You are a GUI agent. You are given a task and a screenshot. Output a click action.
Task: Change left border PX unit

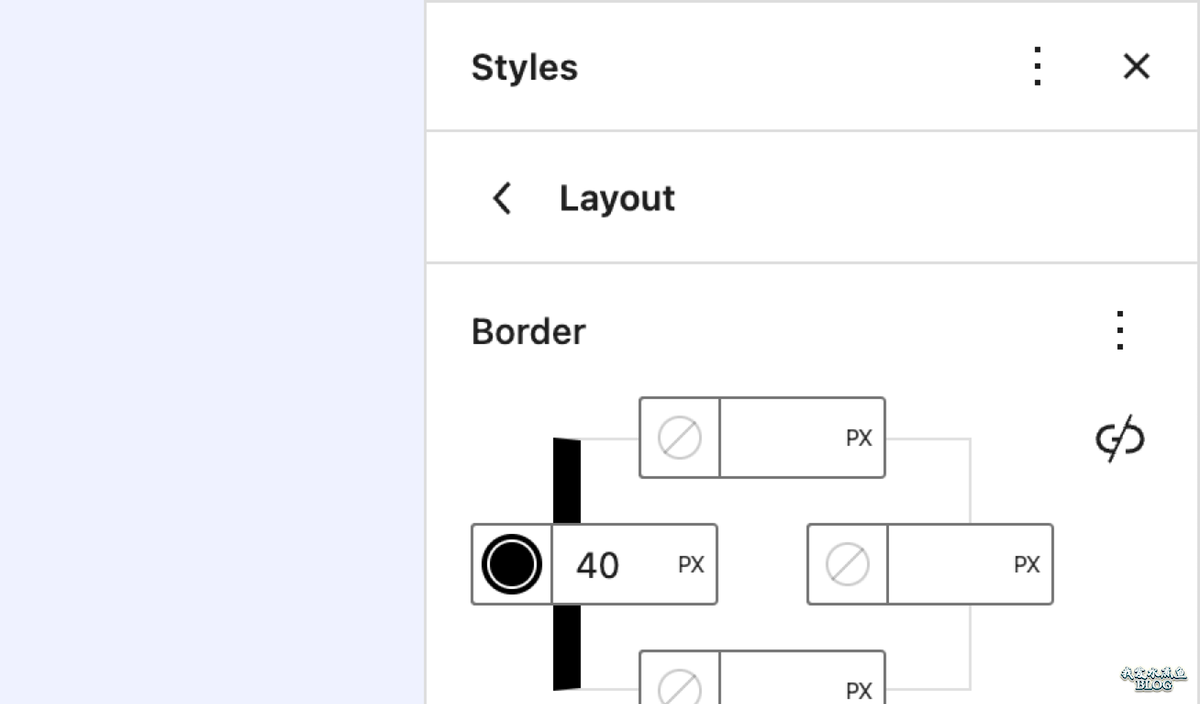point(691,565)
